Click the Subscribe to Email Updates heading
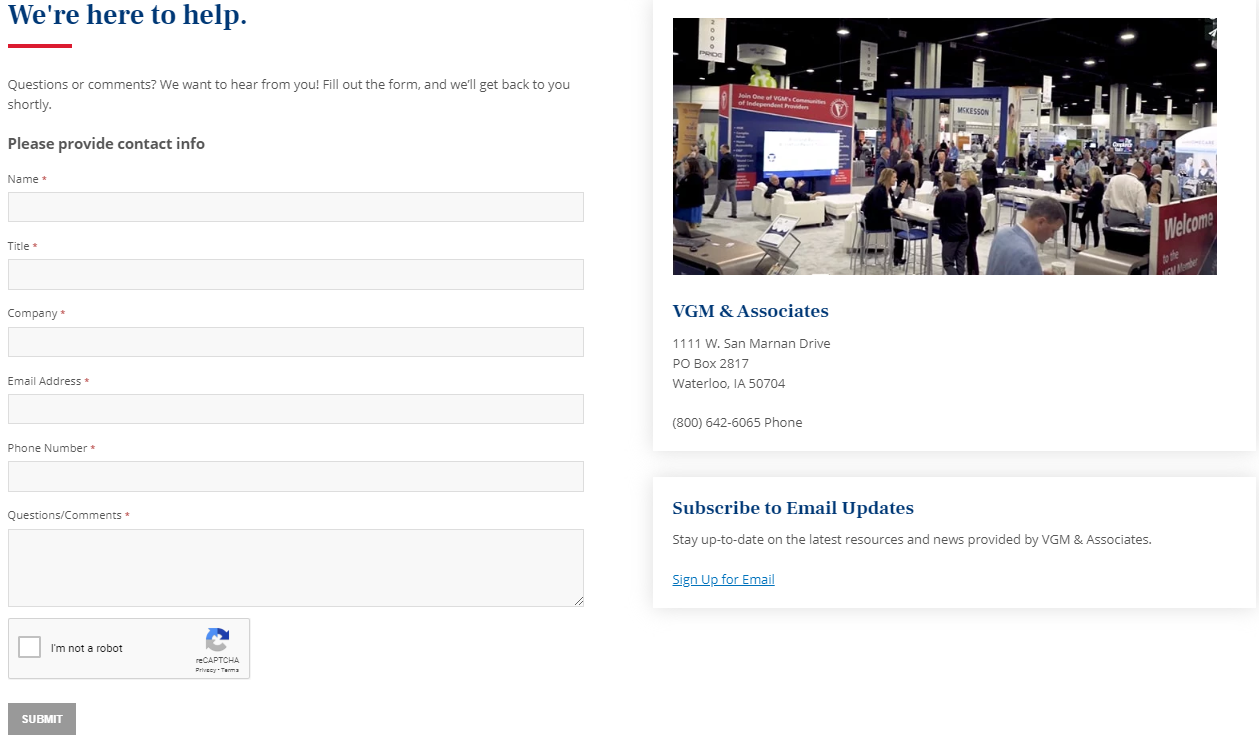 (x=792, y=508)
